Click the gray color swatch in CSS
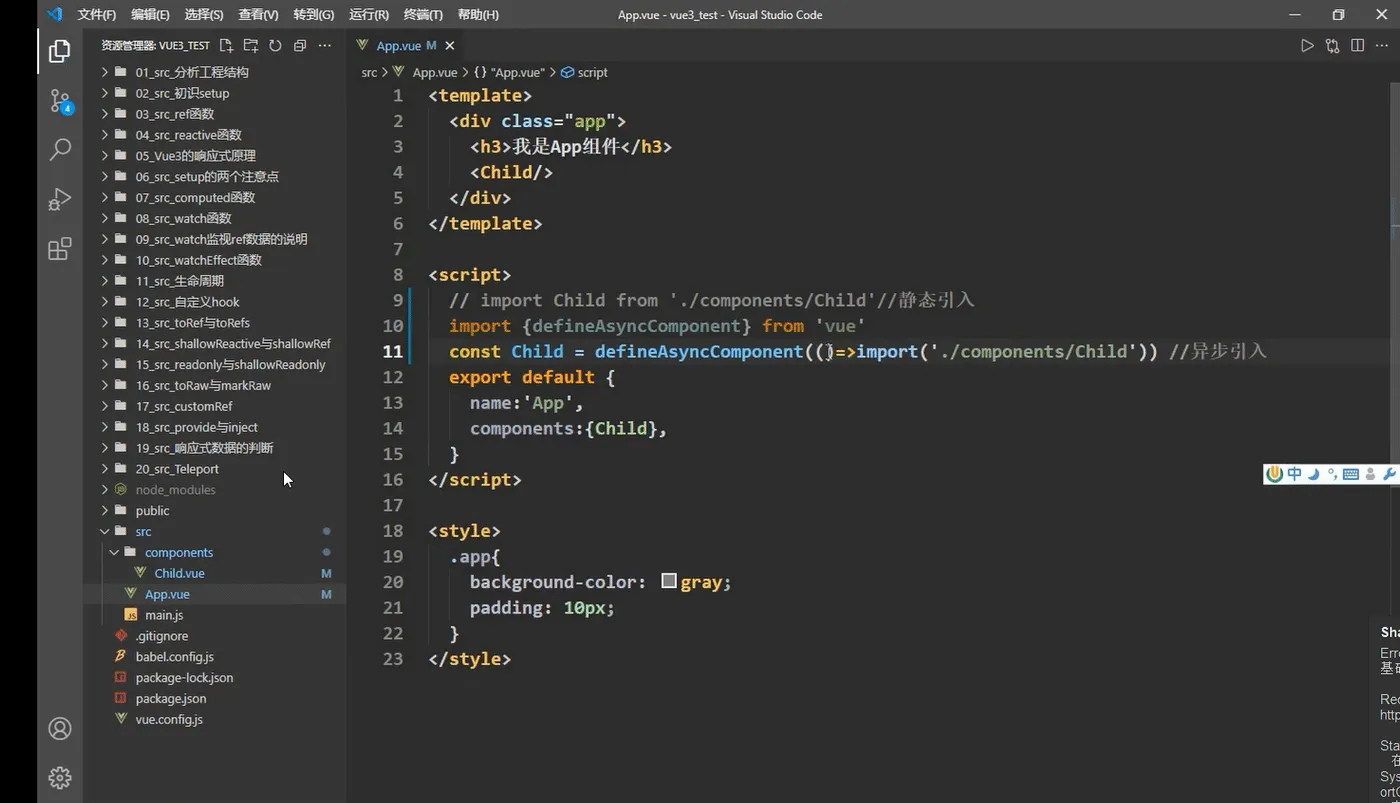Image resolution: width=1400 pixels, height=803 pixels. [x=669, y=581]
